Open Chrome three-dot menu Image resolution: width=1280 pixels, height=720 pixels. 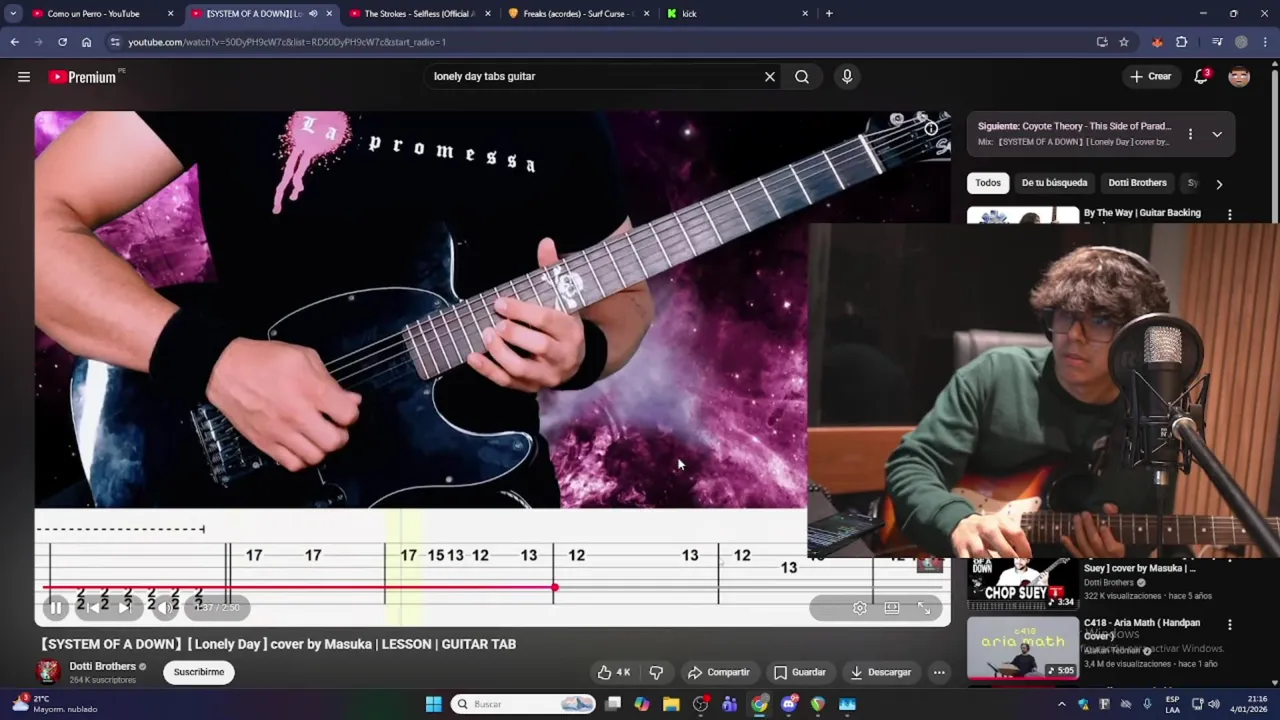(1266, 42)
